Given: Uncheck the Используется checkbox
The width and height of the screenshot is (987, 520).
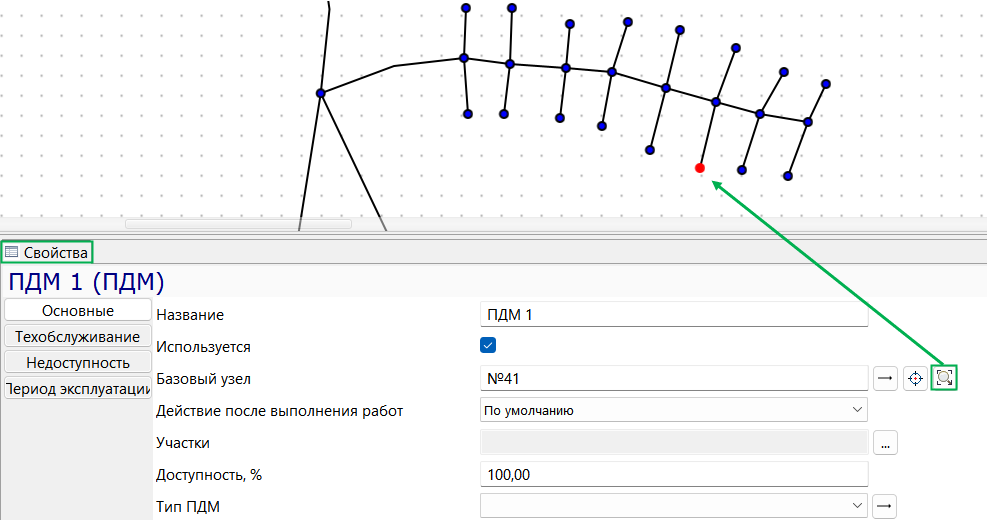Looking at the screenshot, I should tap(488, 345).
